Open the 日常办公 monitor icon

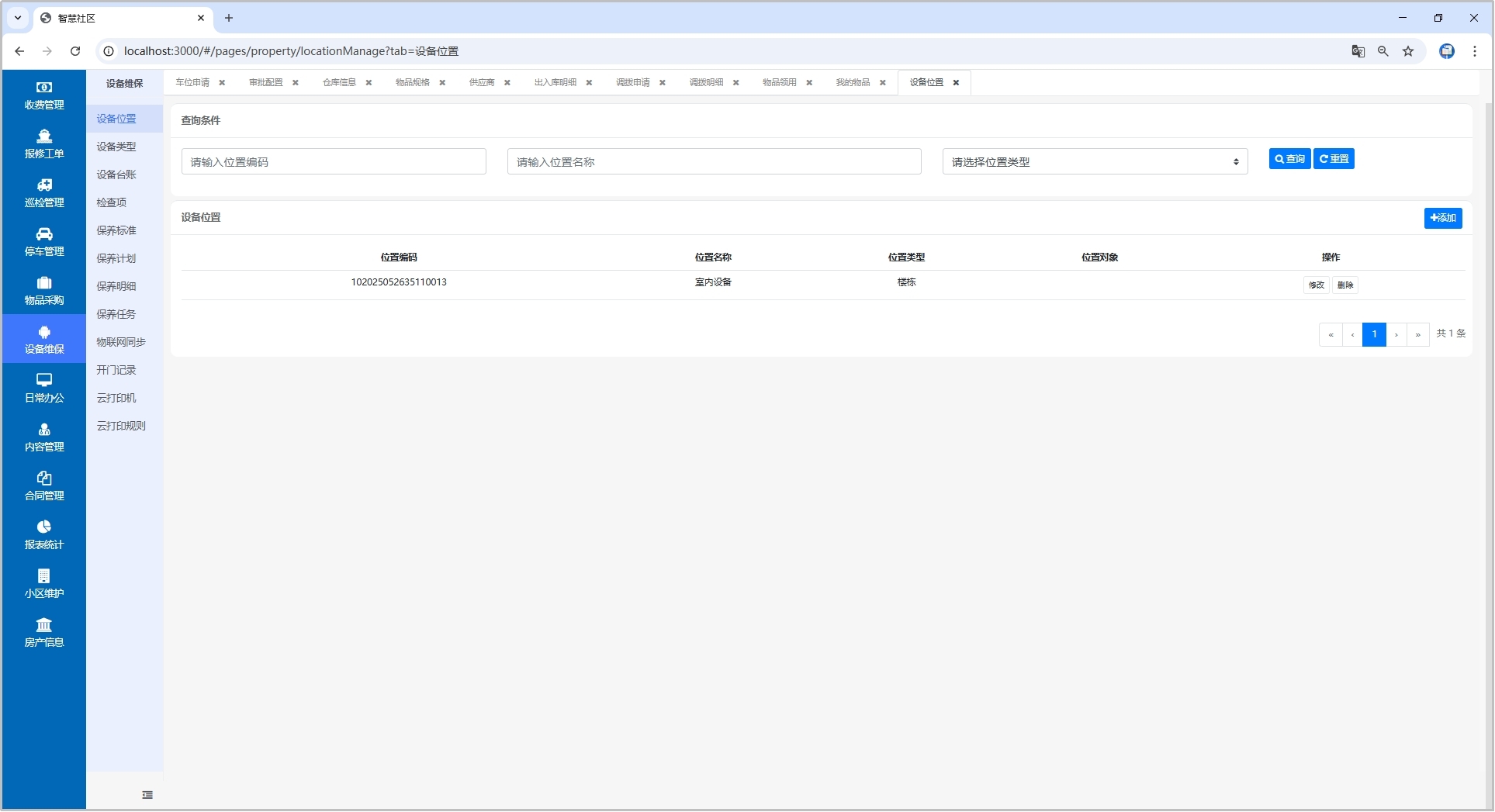click(x=44, y=380)
